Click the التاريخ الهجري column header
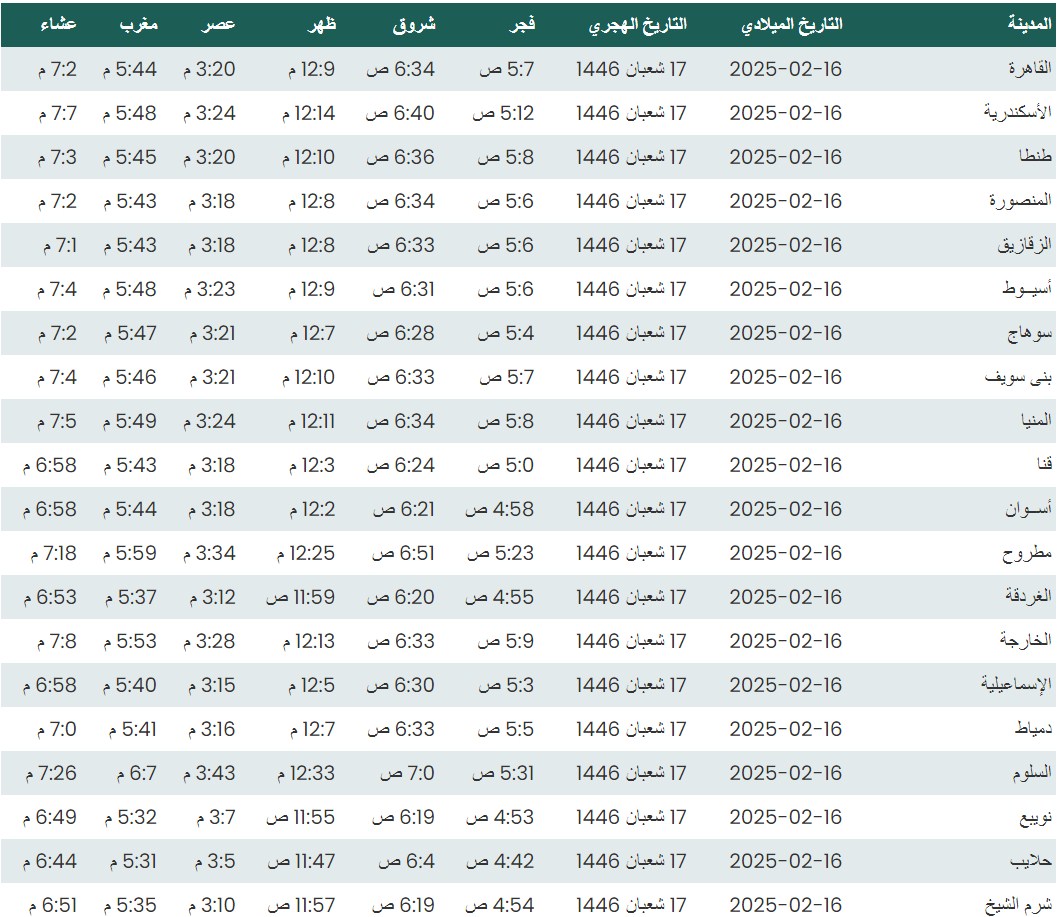This screenshot has width=1057, height=917. [x=638, y=25]
